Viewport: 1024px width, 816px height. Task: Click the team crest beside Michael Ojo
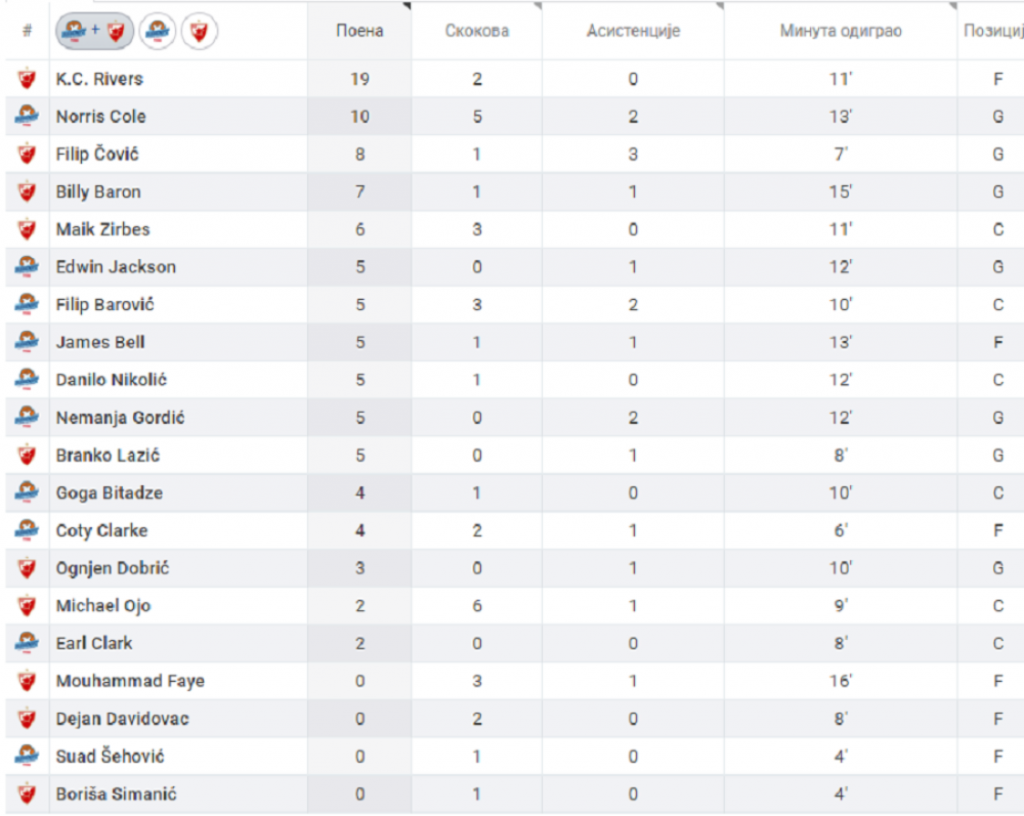click(26, 606)
